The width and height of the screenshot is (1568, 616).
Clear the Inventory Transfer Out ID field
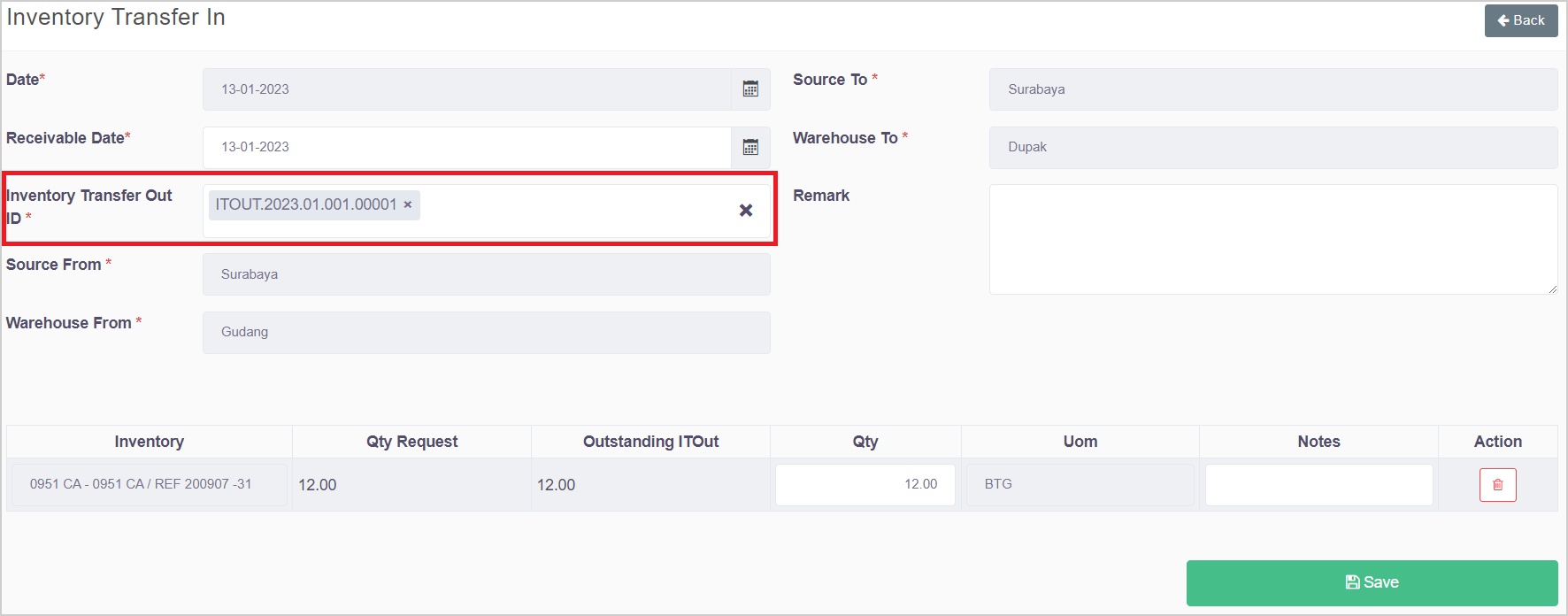(746, 211)
